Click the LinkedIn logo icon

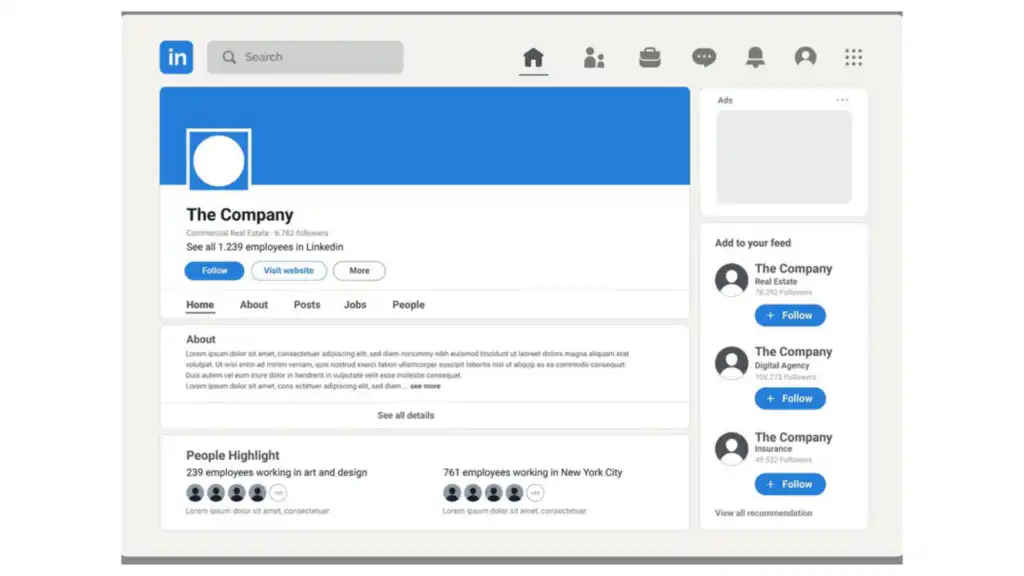[x=176, y=57]
